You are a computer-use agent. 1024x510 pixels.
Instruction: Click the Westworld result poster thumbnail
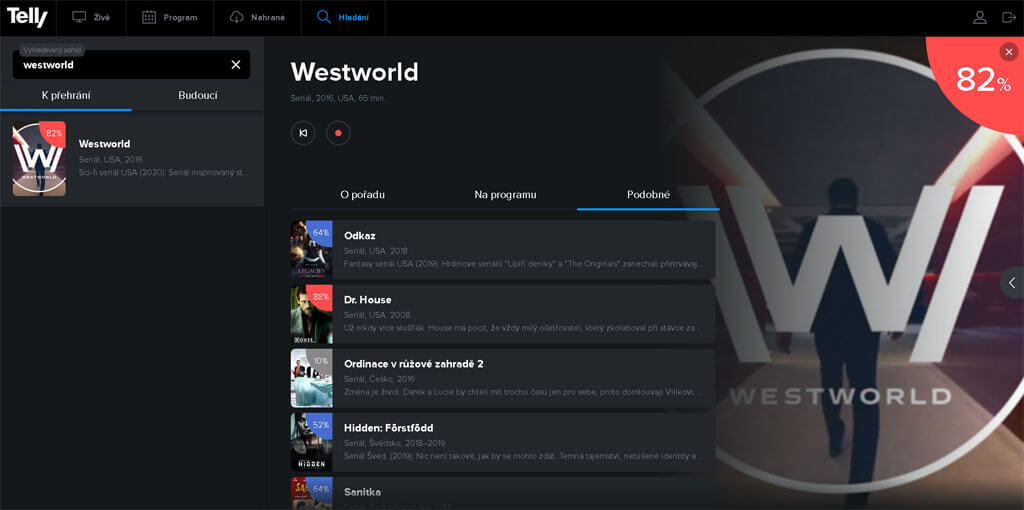click(x=39, y=159)
